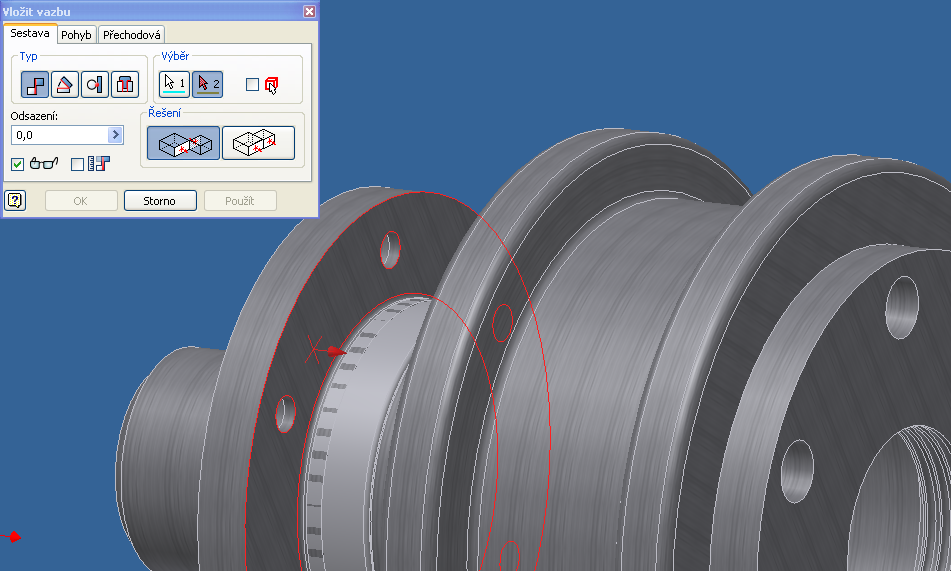Expand the Odsazení offset value arrow

(x=115, y=135)
